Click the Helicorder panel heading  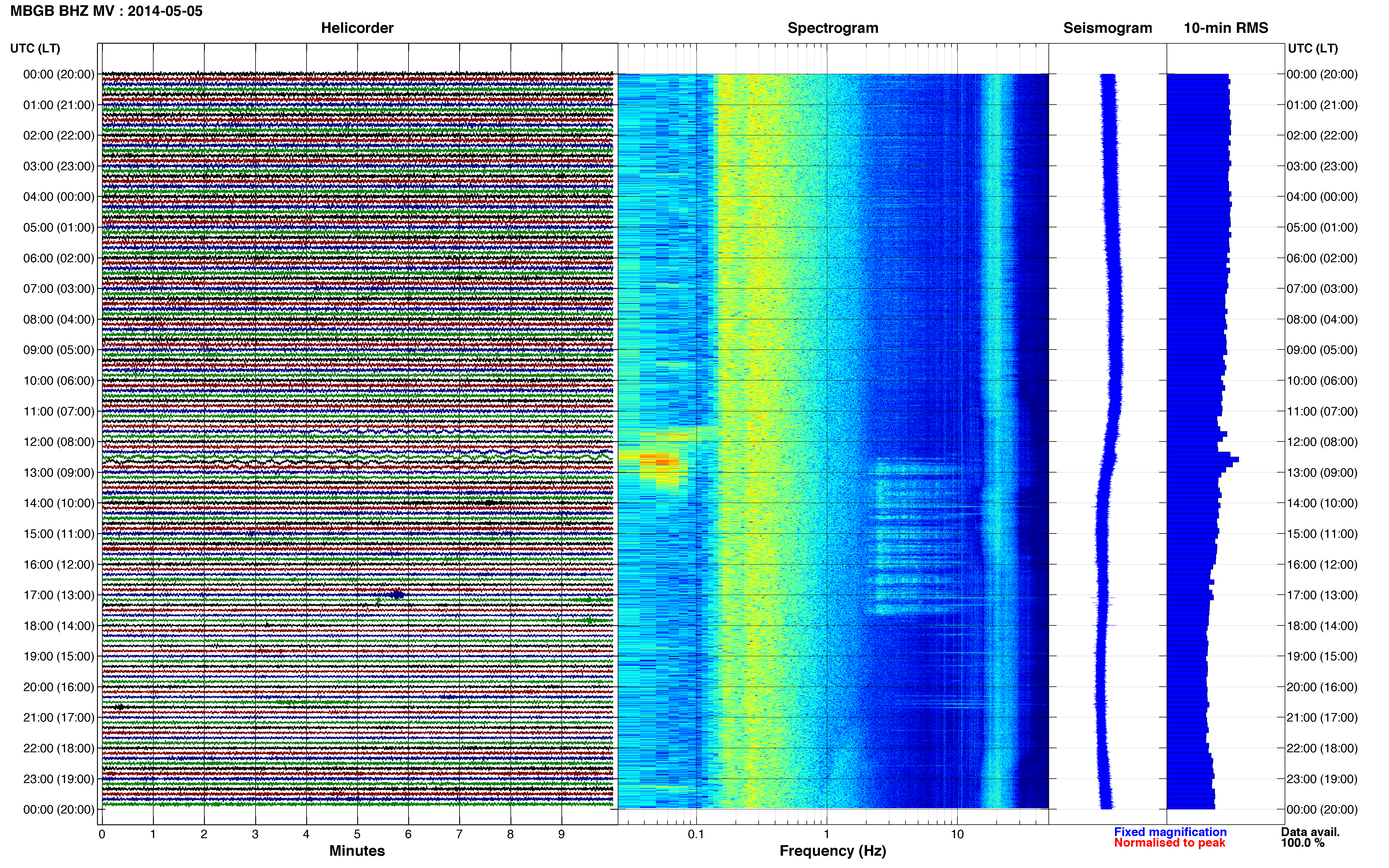click(x=357, y=28)
